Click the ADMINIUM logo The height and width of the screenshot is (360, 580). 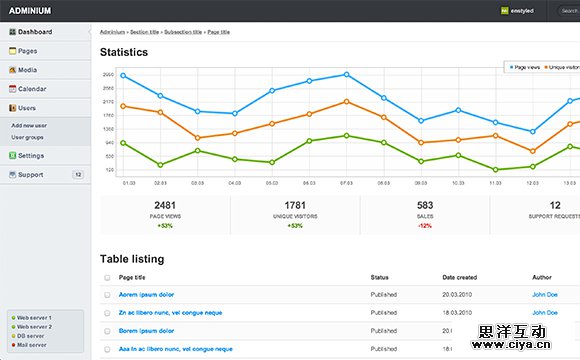(30, 11)
